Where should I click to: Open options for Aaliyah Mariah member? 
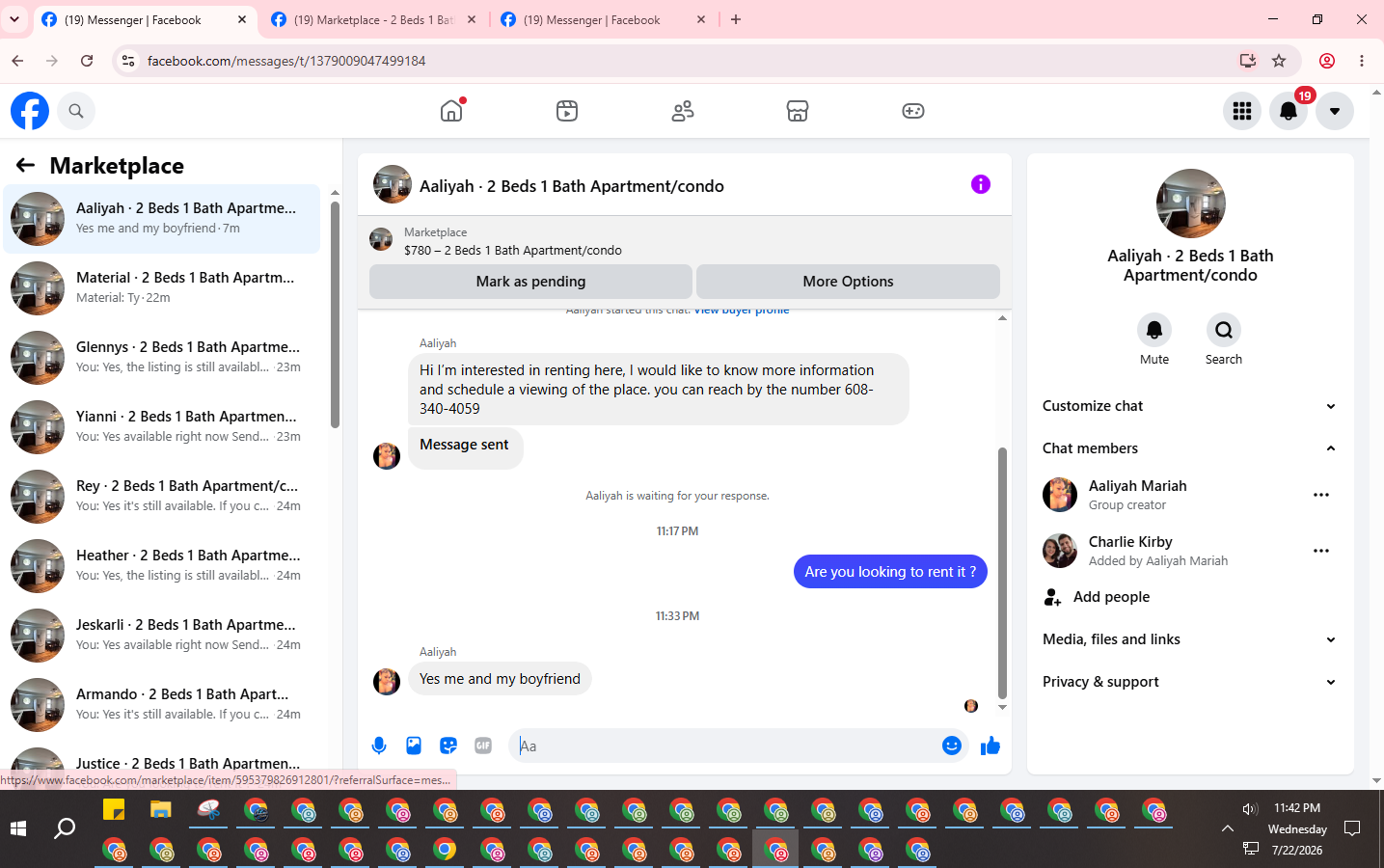coord(1321,495)
